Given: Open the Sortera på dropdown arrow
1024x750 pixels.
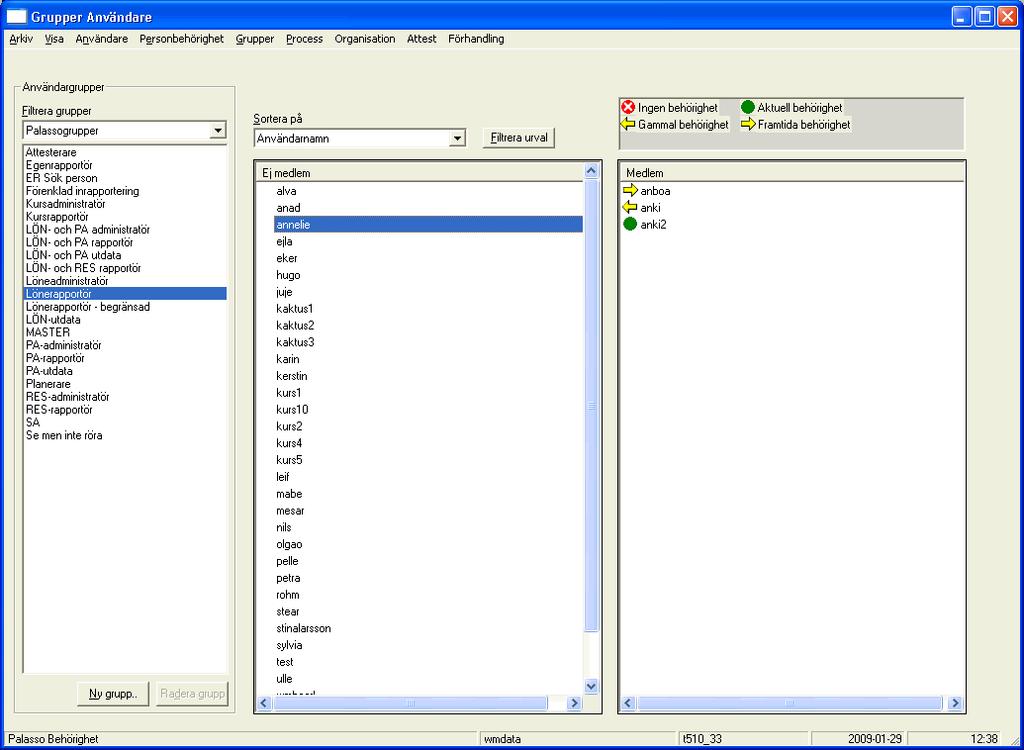Looking at the screenshot, I should coord(457,139).
